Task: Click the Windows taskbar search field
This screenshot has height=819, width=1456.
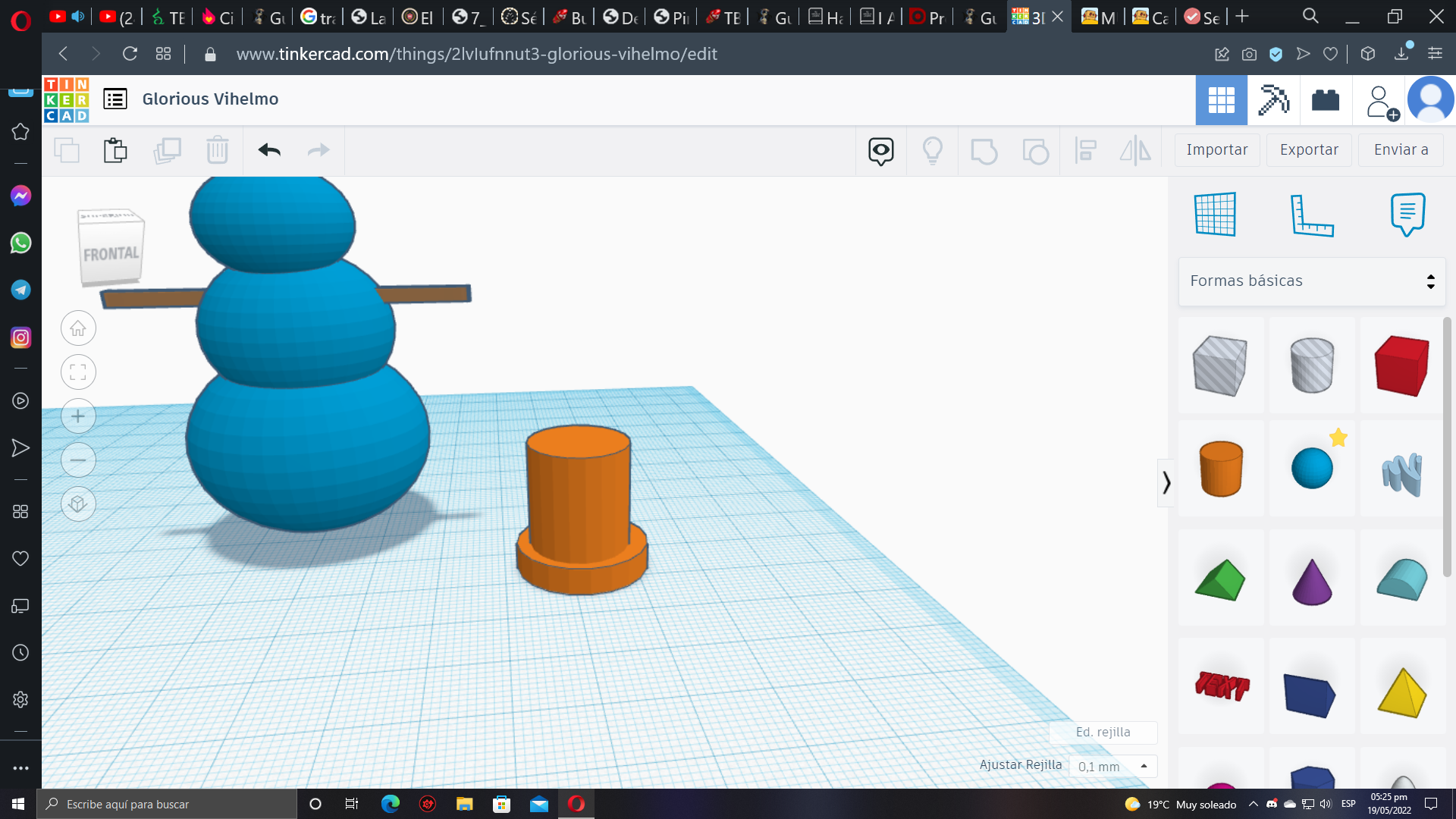Action: click(167, 804)
